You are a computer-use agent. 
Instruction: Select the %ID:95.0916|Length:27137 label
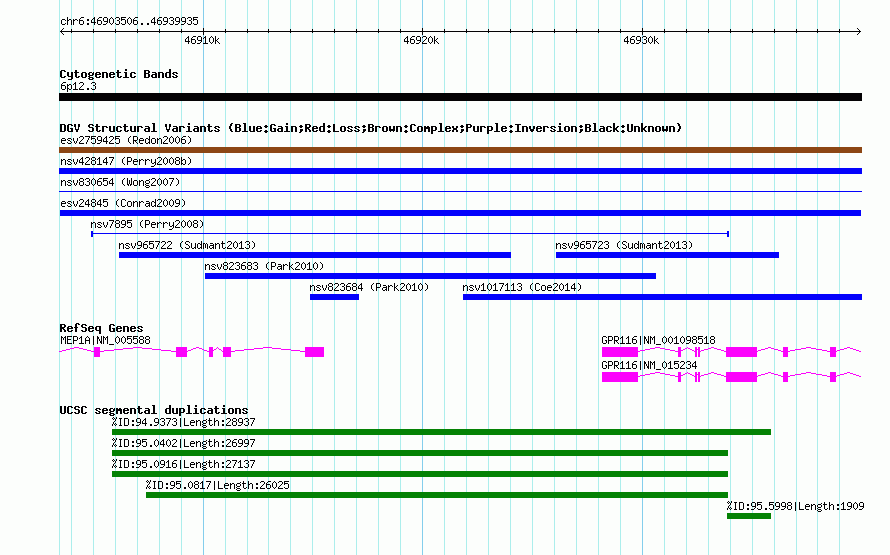coord(183,464)
